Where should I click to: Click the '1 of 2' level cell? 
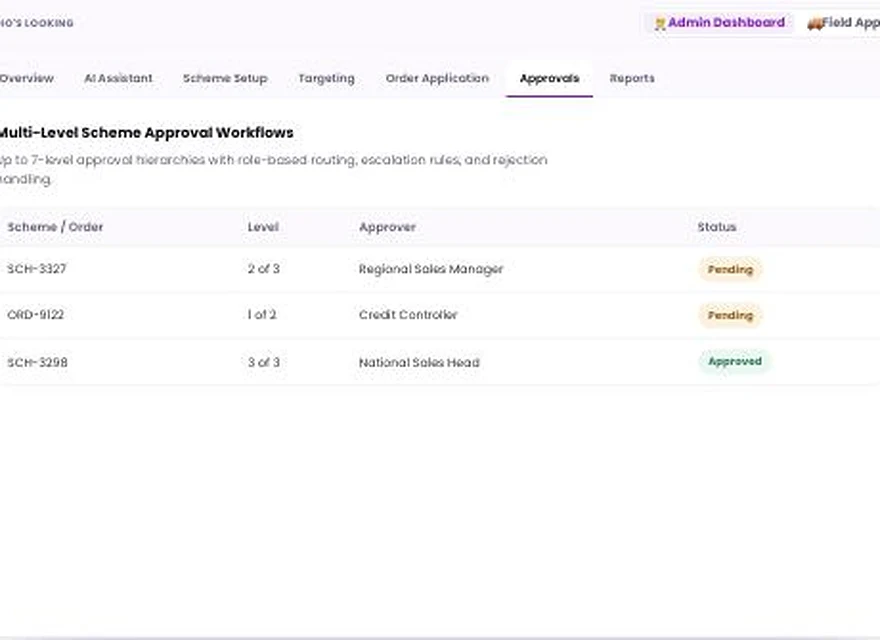[x=262, y=314]
